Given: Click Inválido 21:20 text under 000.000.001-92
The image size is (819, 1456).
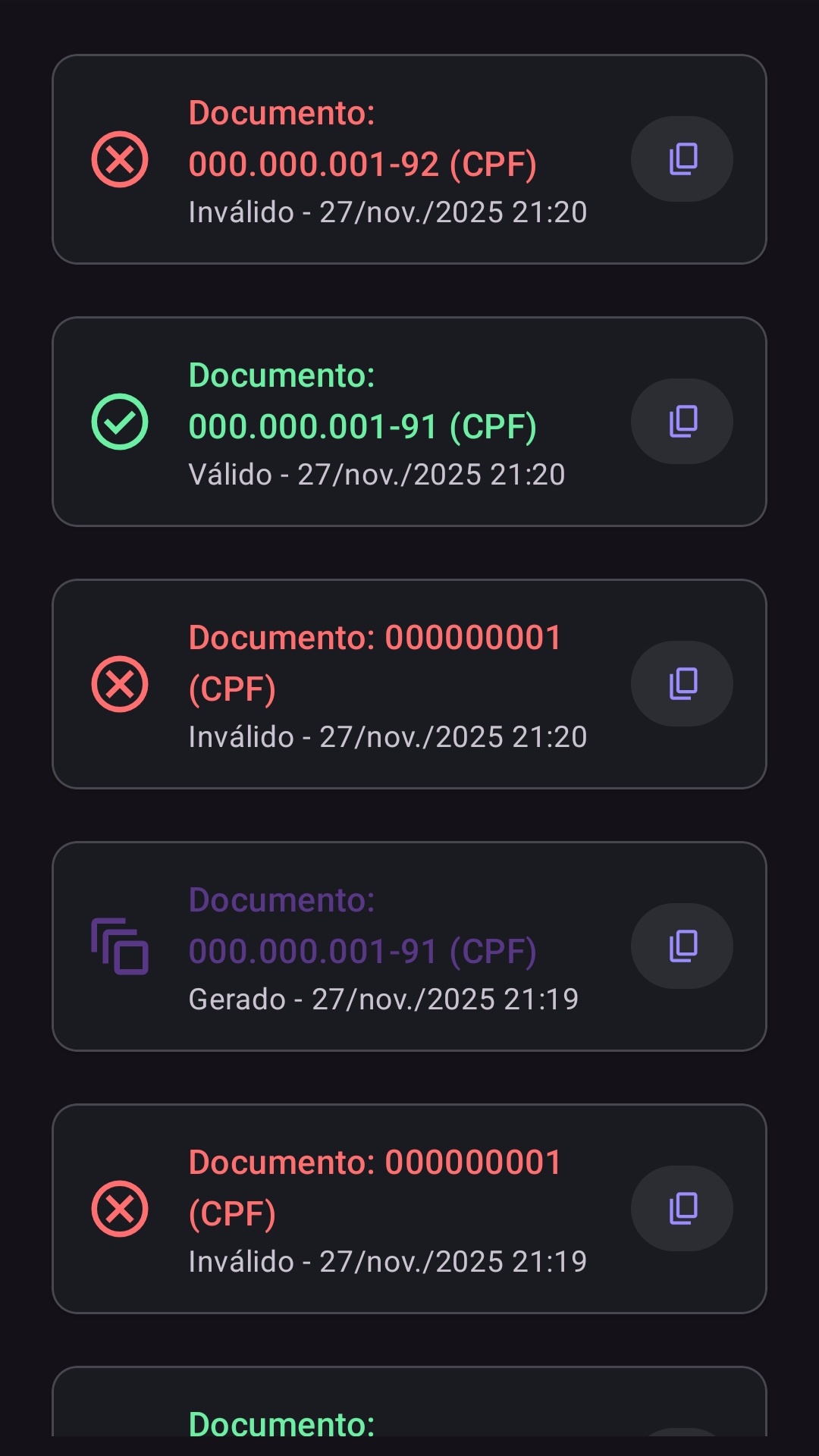Looking at the screenshot, I should point(388,212).
